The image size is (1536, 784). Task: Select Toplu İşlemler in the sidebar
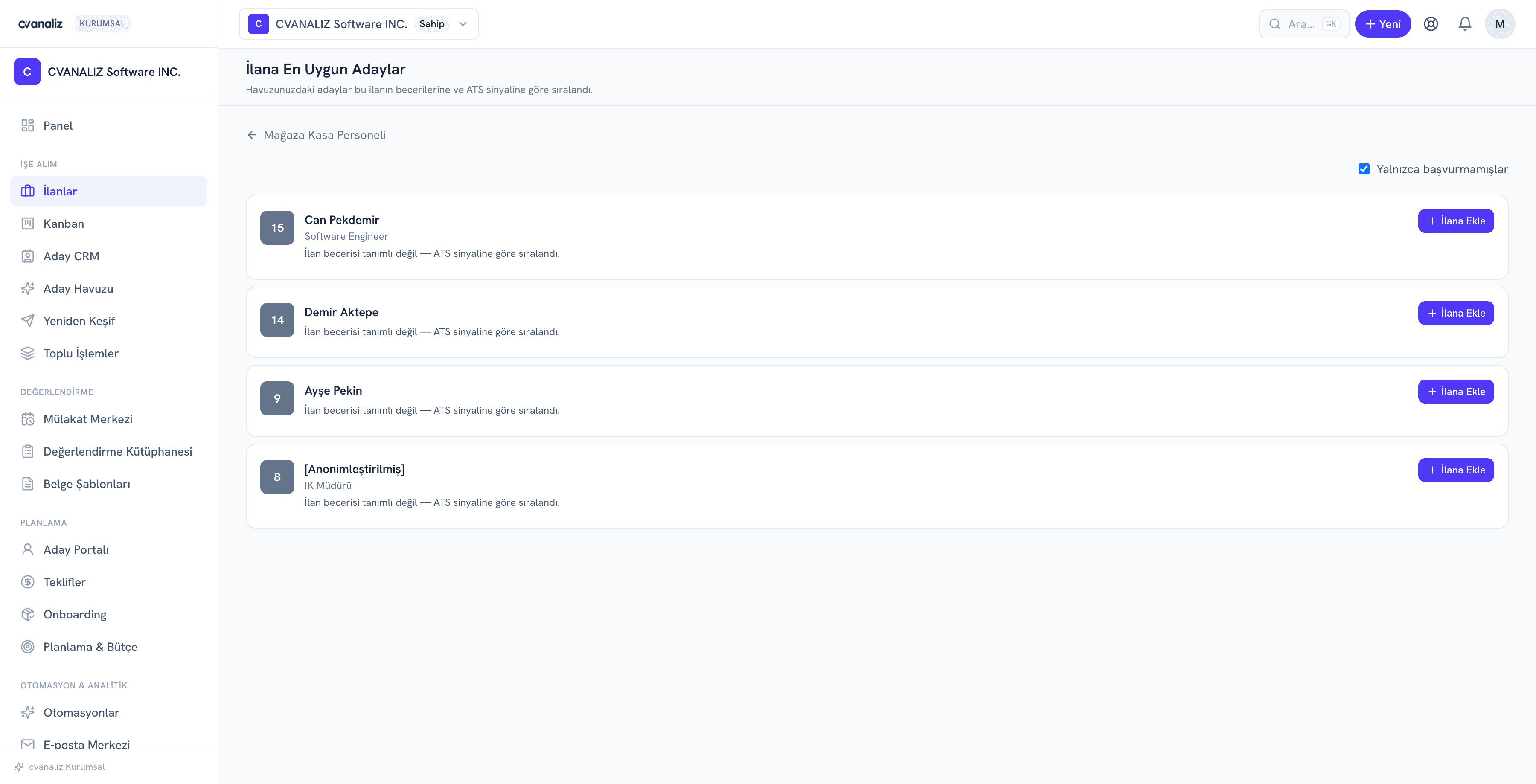(108, 353)
